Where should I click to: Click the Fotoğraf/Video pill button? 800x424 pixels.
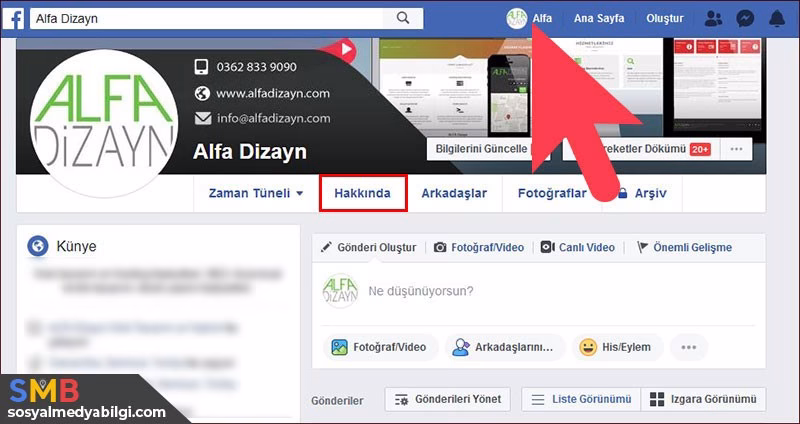coord(381,347)
